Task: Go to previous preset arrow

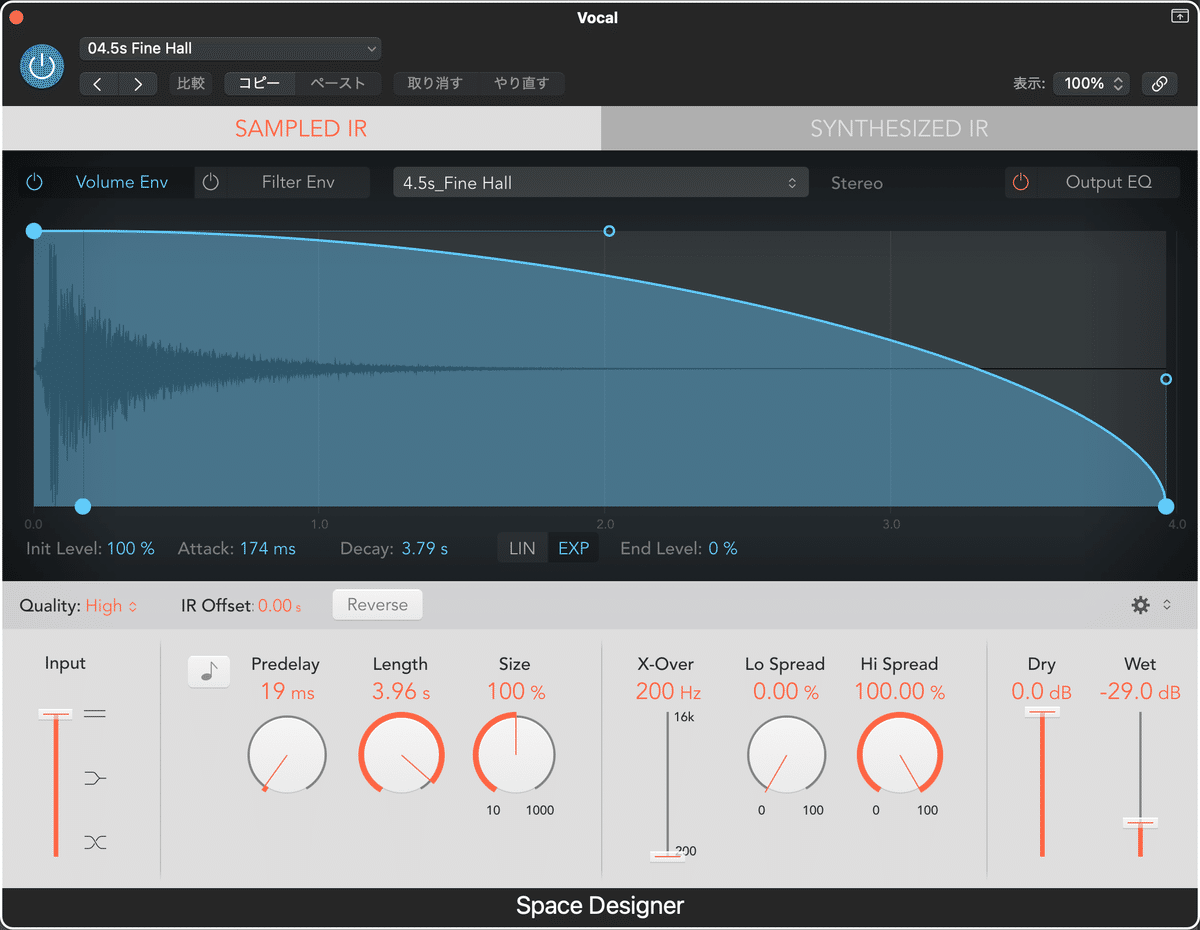Action: click(99, 84)
